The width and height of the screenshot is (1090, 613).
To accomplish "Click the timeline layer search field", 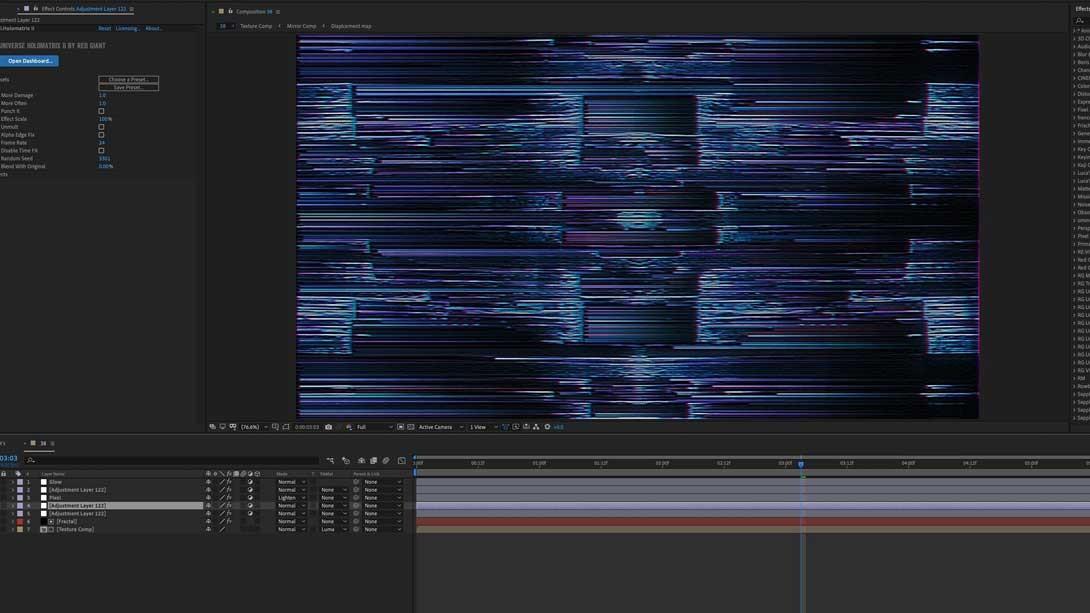I will click(x=172, y=460).
